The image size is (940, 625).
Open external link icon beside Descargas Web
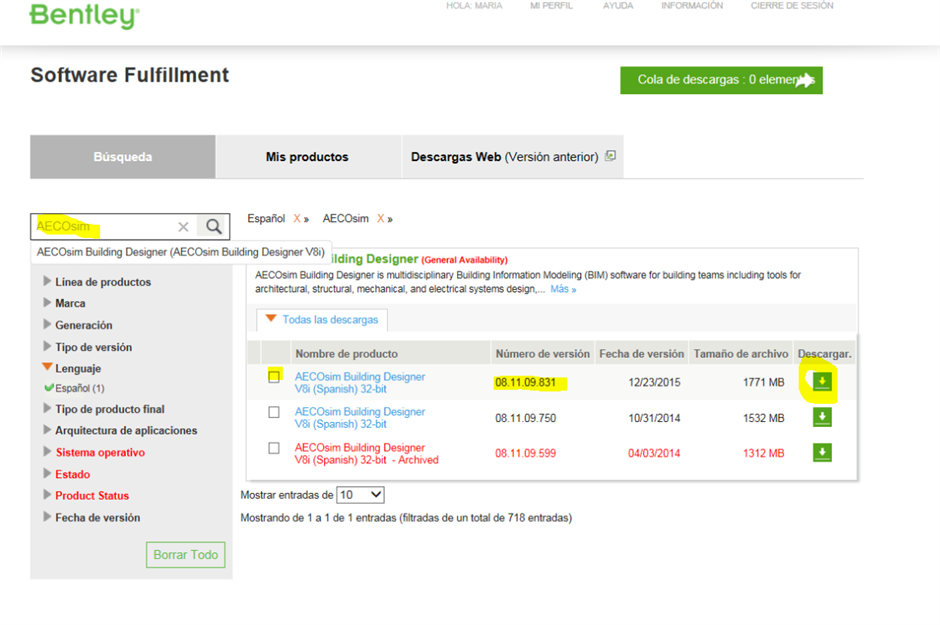pyautogui.click(x=610, y=156)
